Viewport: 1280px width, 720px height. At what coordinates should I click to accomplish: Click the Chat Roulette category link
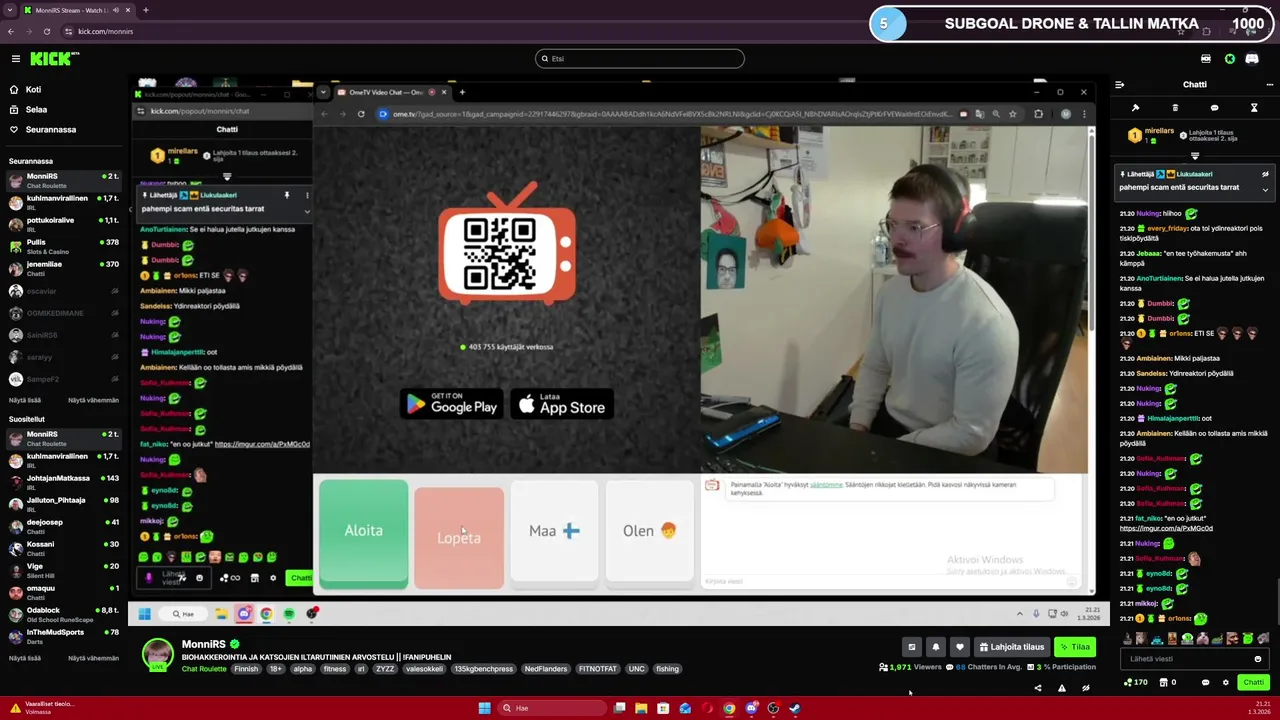tap(204, 669)
